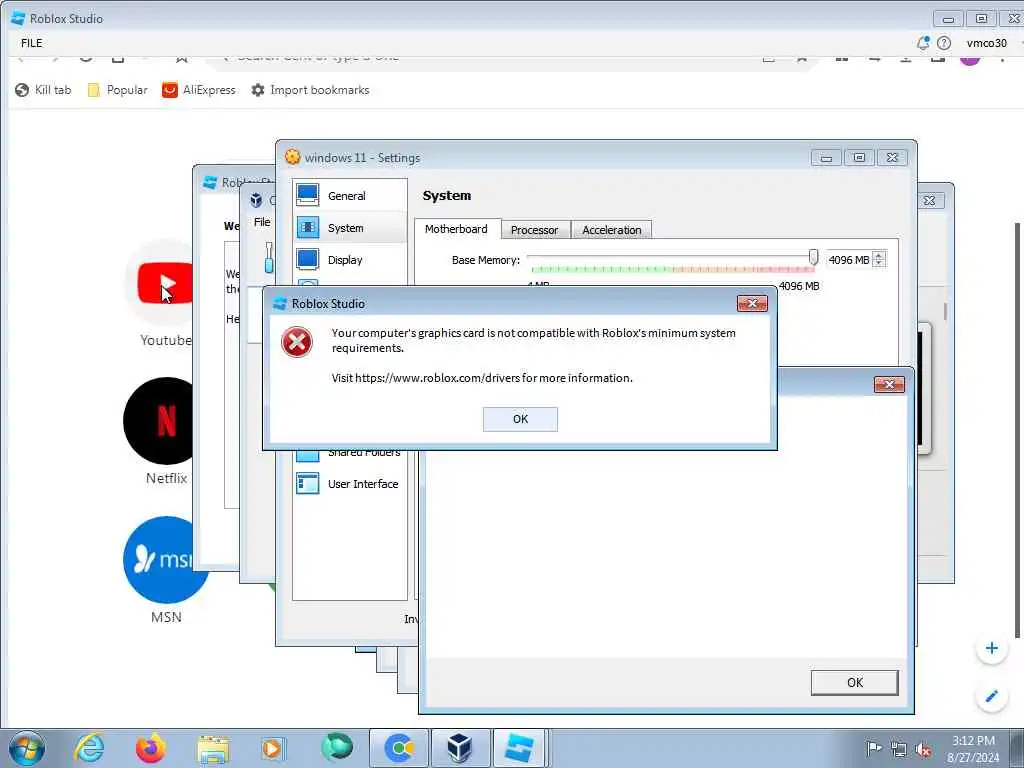Image resolution: width=1024 pixels, height=768 pixels.
Task: Close the windows 11 Settings window
Action: point(892,157)
